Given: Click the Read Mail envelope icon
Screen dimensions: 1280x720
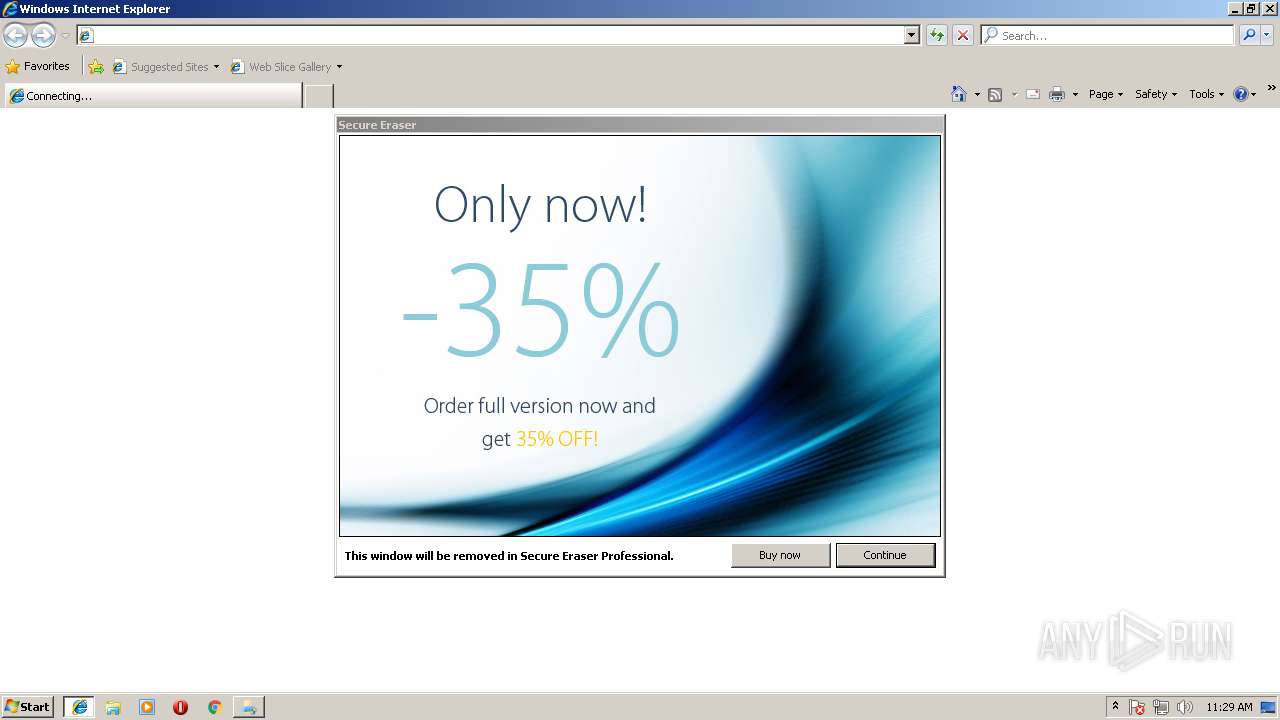Looking at the screenshot, I should click(1033, 94).
